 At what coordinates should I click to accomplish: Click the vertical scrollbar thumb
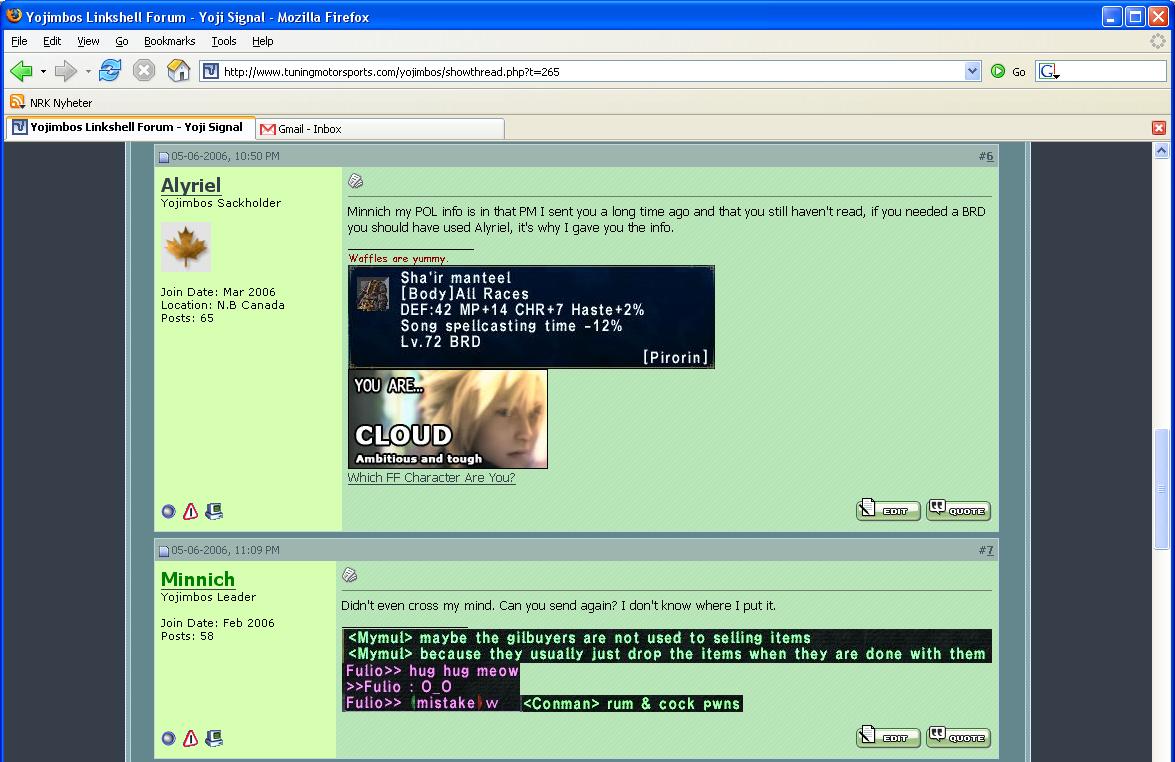tap(1161, 488)
